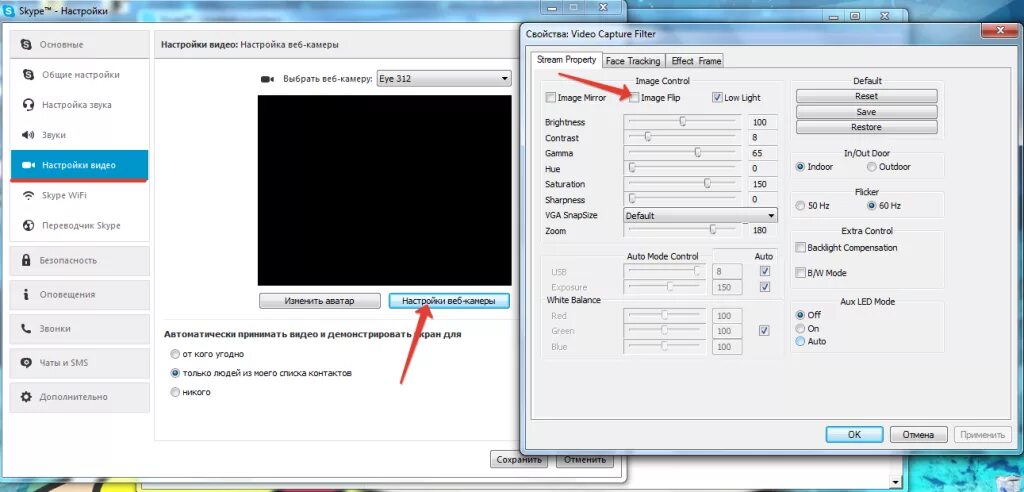Image resolution: width=1024 pixels, height=492 pixels.
Task: Click Save button in Default group
Action: click(867, 112)
